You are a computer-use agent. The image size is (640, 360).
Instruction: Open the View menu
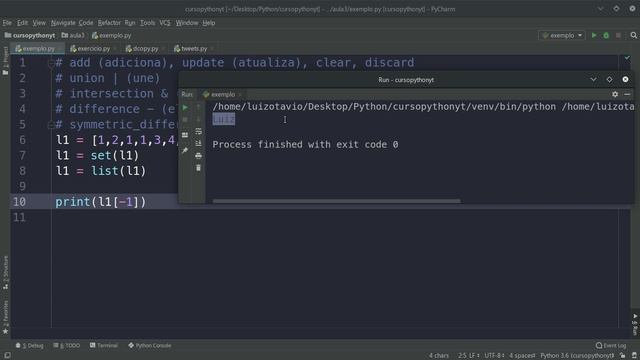39,23
